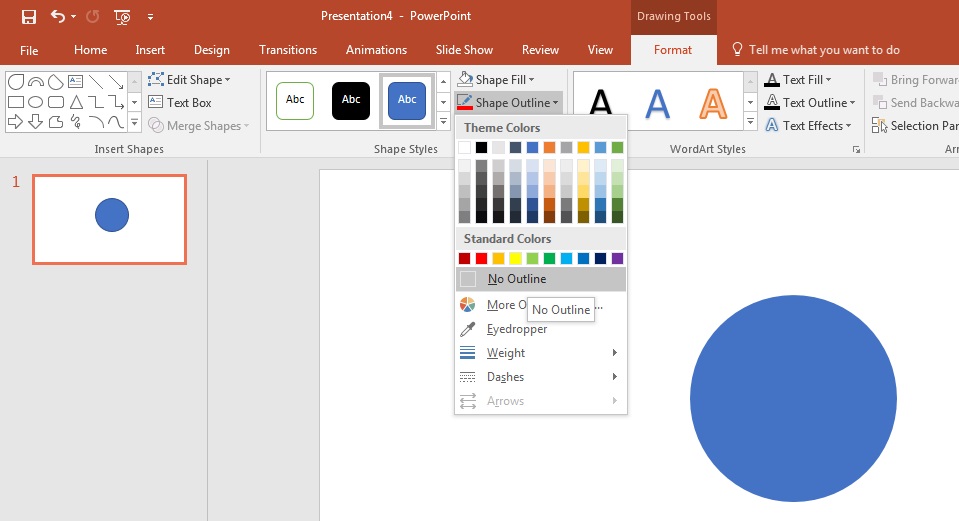Expand the WordArt Styles gallery More button

click(x=750, y=122)
